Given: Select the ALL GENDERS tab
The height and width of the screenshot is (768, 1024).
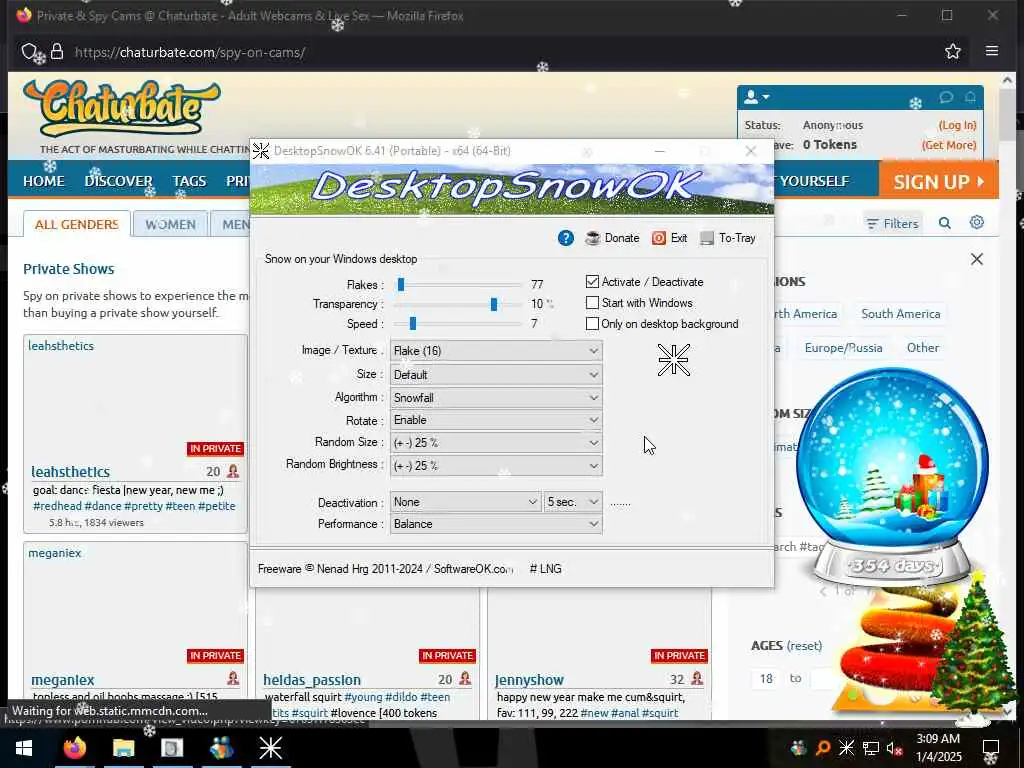Looking at the screenshot, I should click(x=76, y=224).
